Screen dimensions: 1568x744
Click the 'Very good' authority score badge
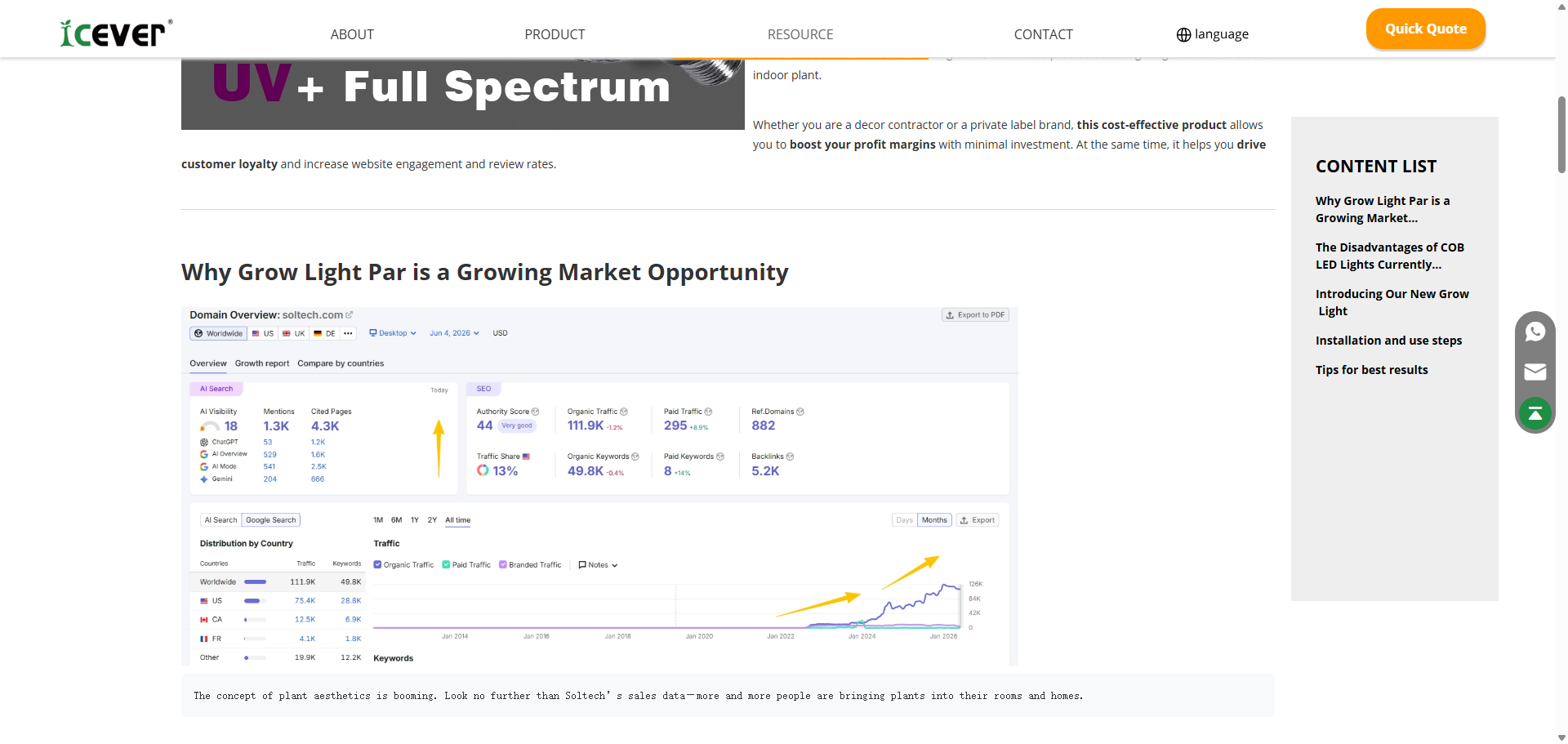click(517, 425)
